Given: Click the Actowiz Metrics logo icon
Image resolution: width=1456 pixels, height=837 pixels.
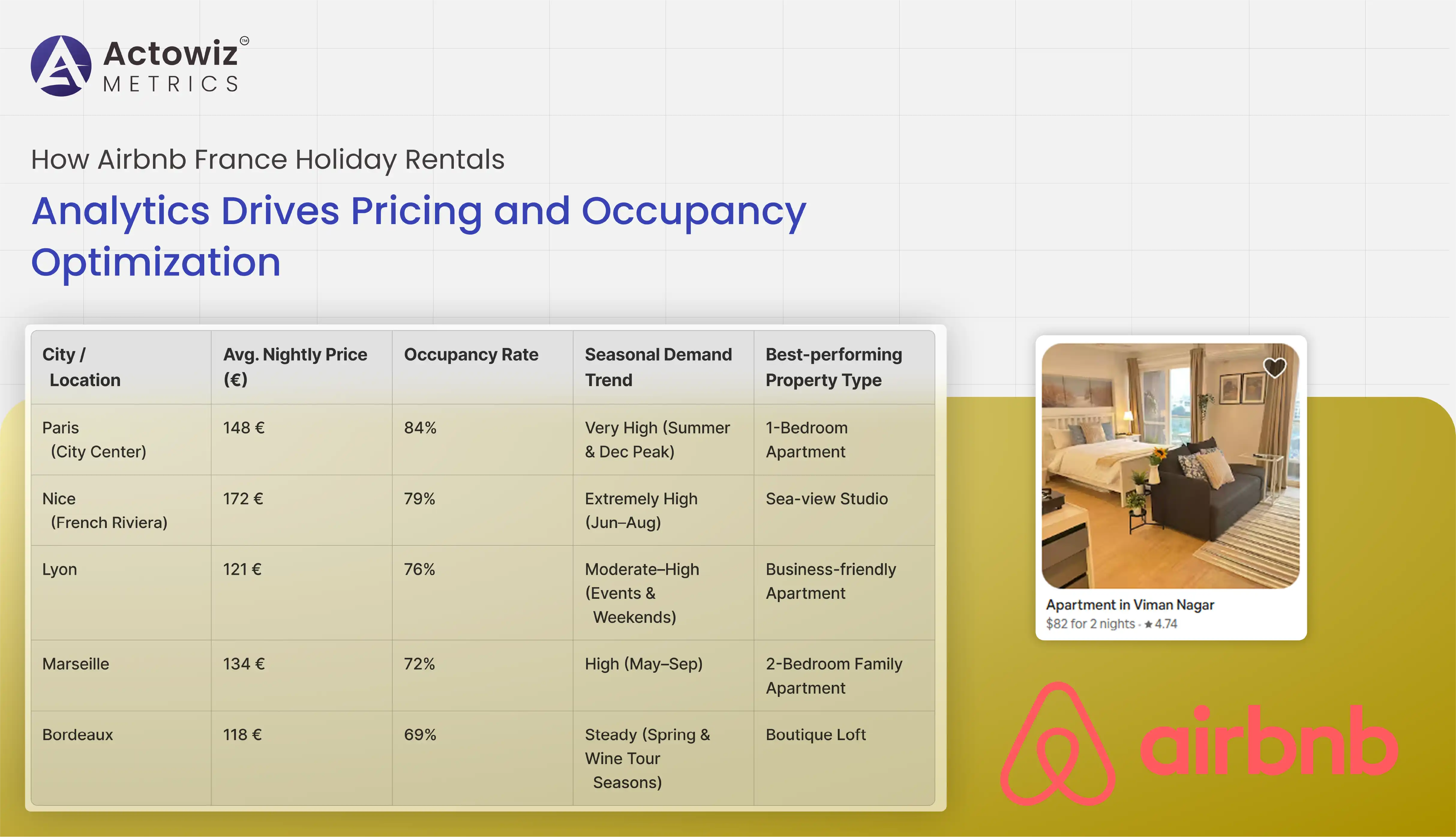Looking at the screenshot, I should click(61, 65).
